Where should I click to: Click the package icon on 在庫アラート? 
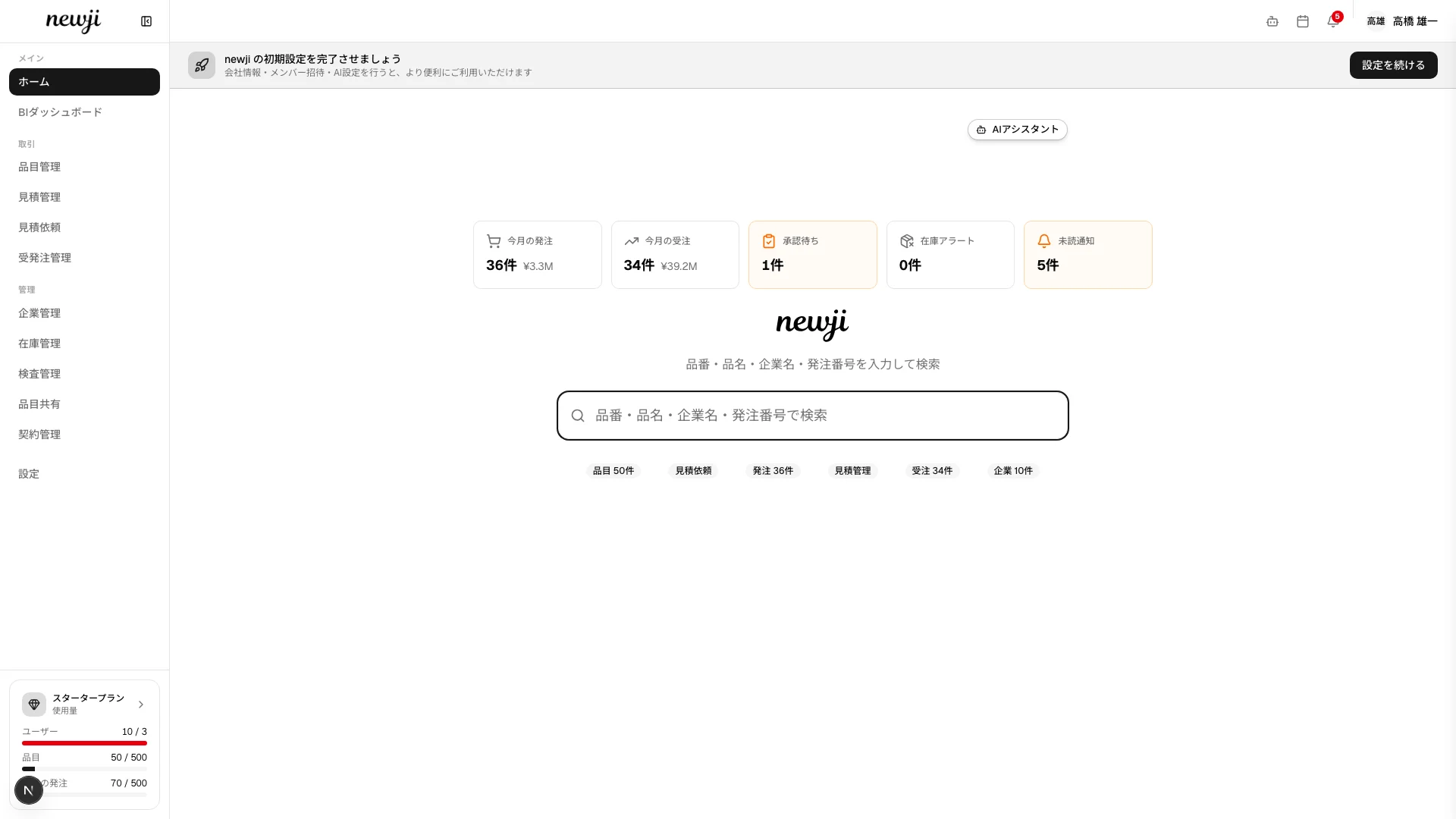[x=907, y=241]
